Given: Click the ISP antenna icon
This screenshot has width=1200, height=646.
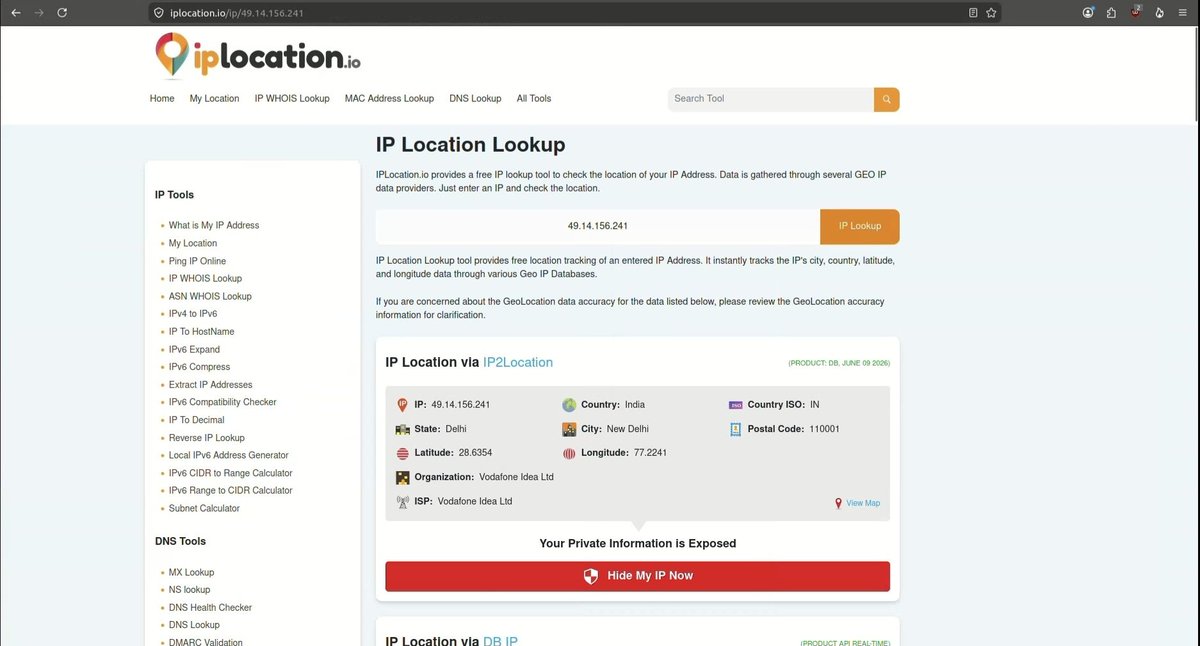Looking at the screenshot, I should 403,502.
